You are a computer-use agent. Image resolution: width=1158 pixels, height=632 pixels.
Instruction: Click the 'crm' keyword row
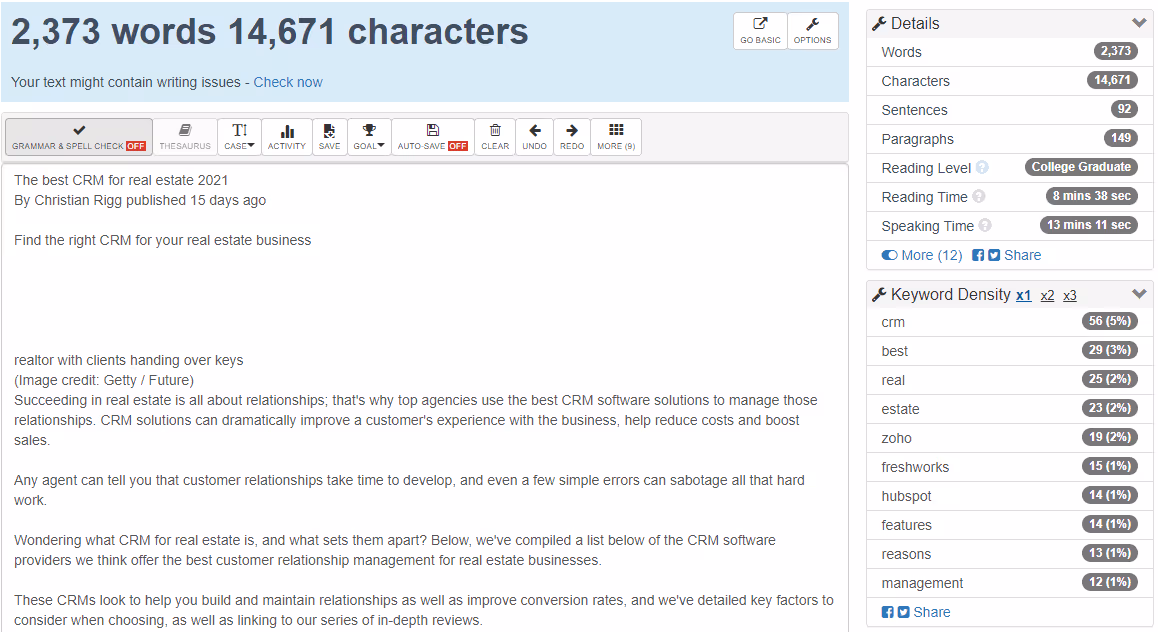point(1010,322)
